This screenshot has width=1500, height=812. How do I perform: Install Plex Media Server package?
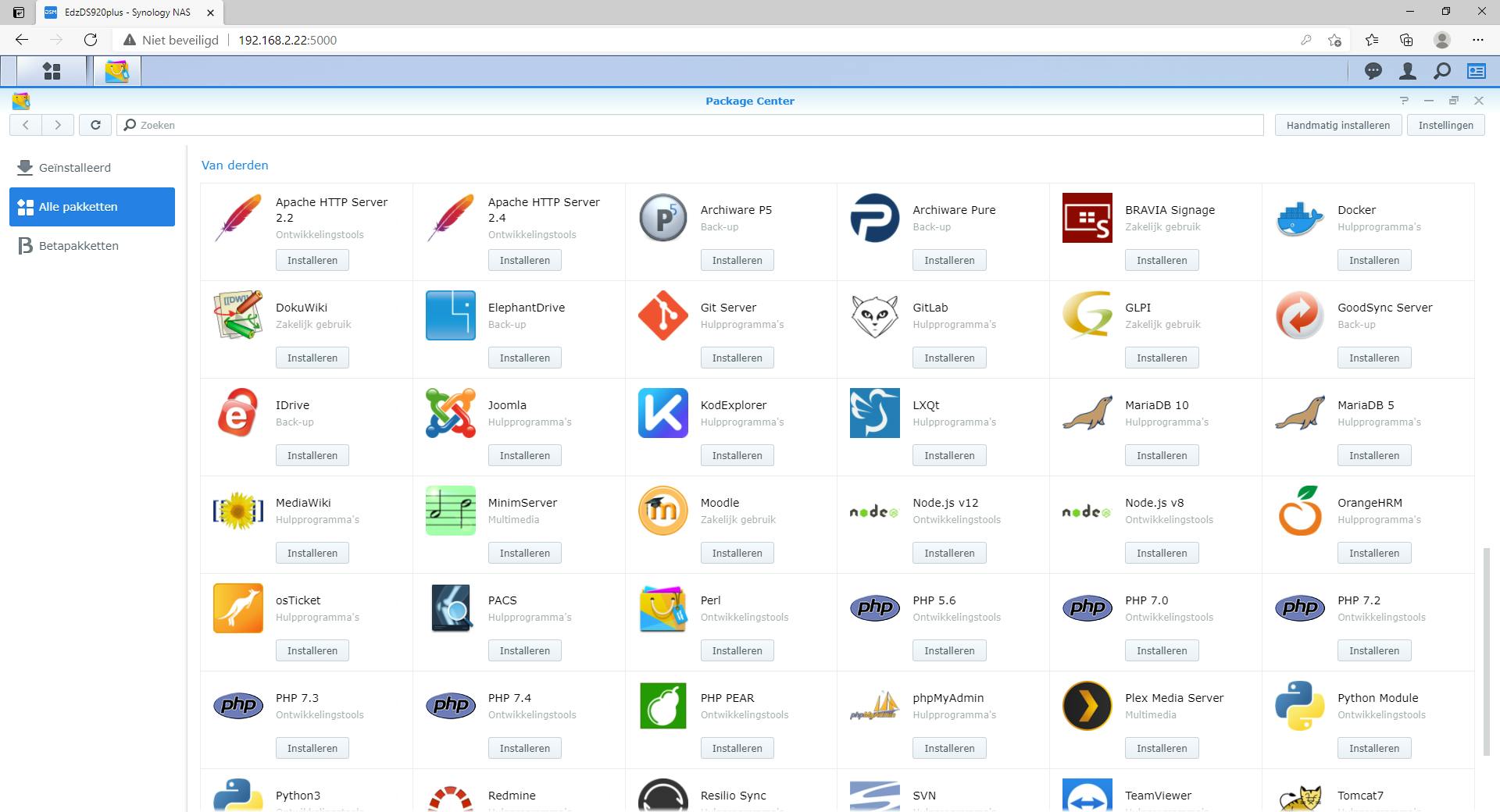[1162, 748]
